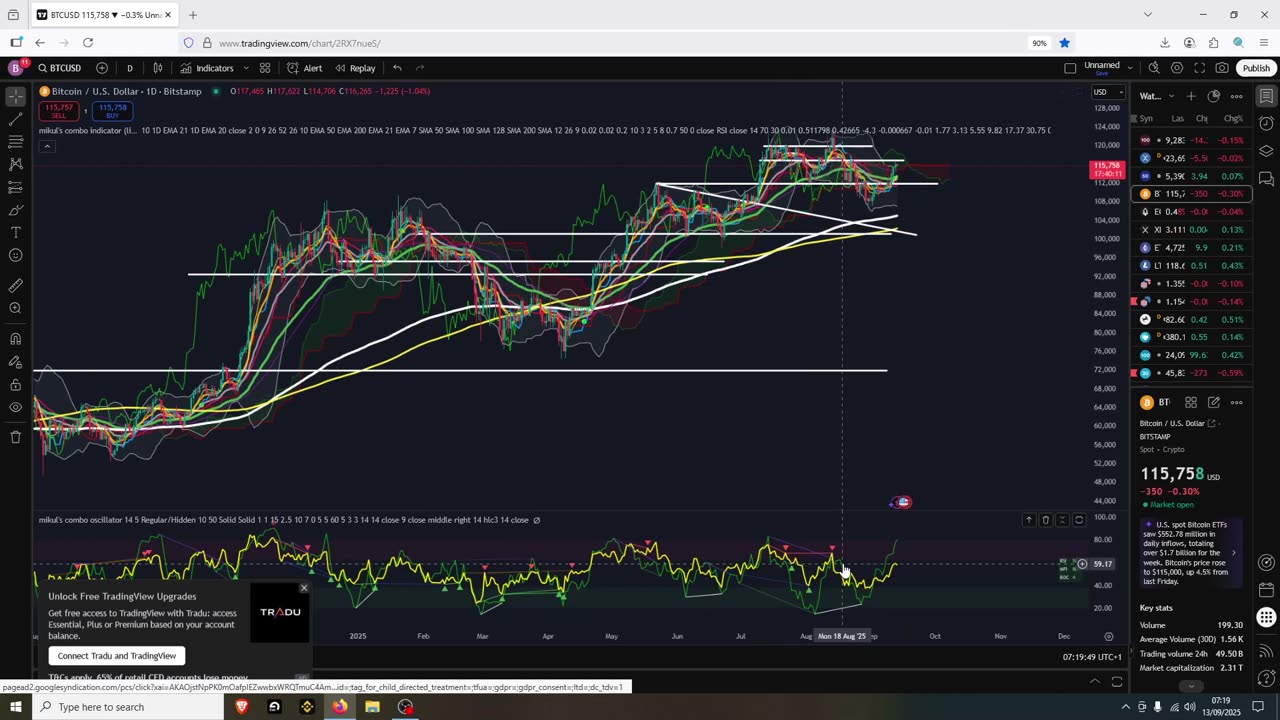Add symbol to watchlist plus icon
Image resolution: width=1280 pixels, height=720 pixels.
1191,96
